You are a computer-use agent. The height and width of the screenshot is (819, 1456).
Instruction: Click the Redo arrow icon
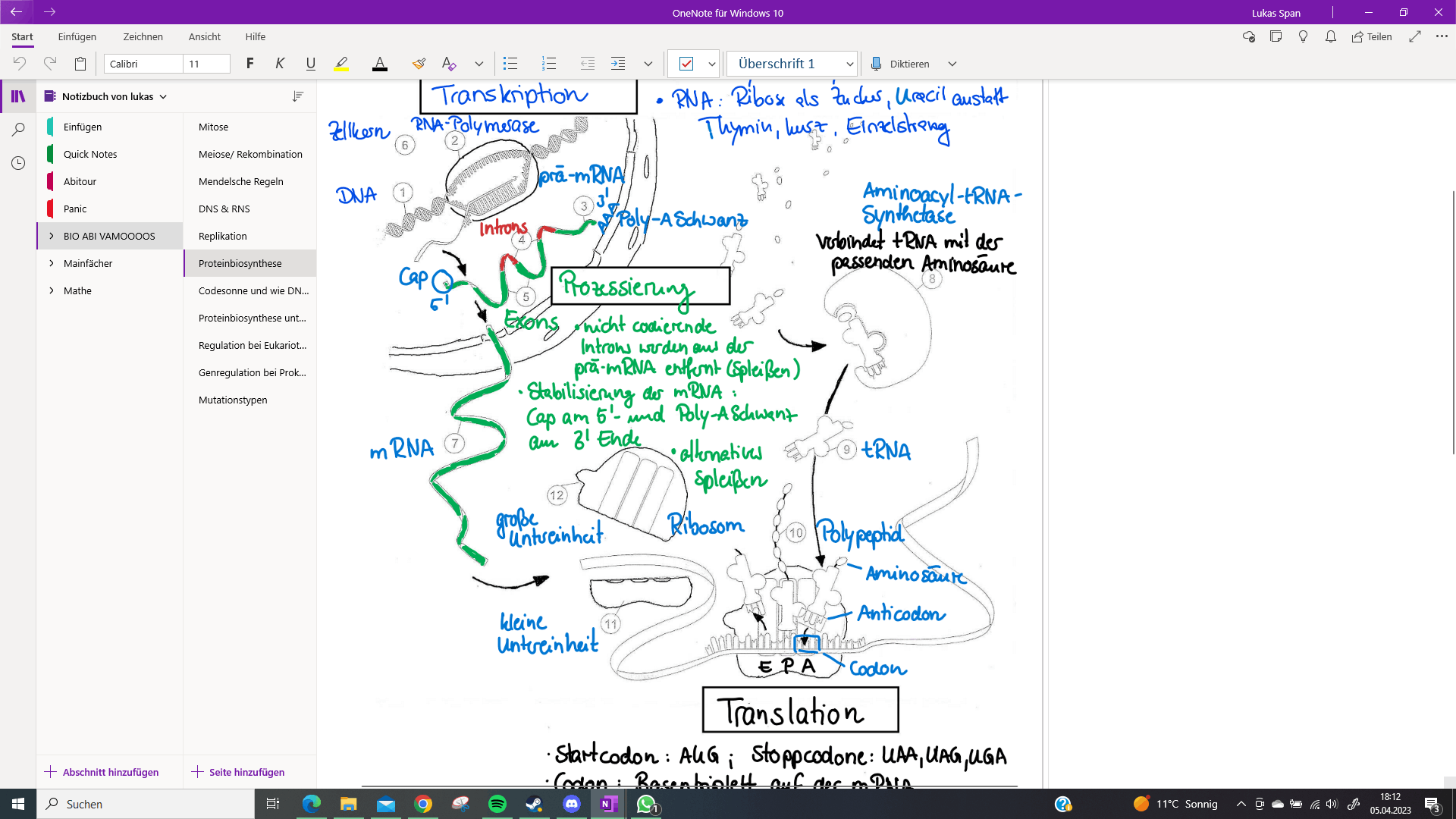click(50, 64)
